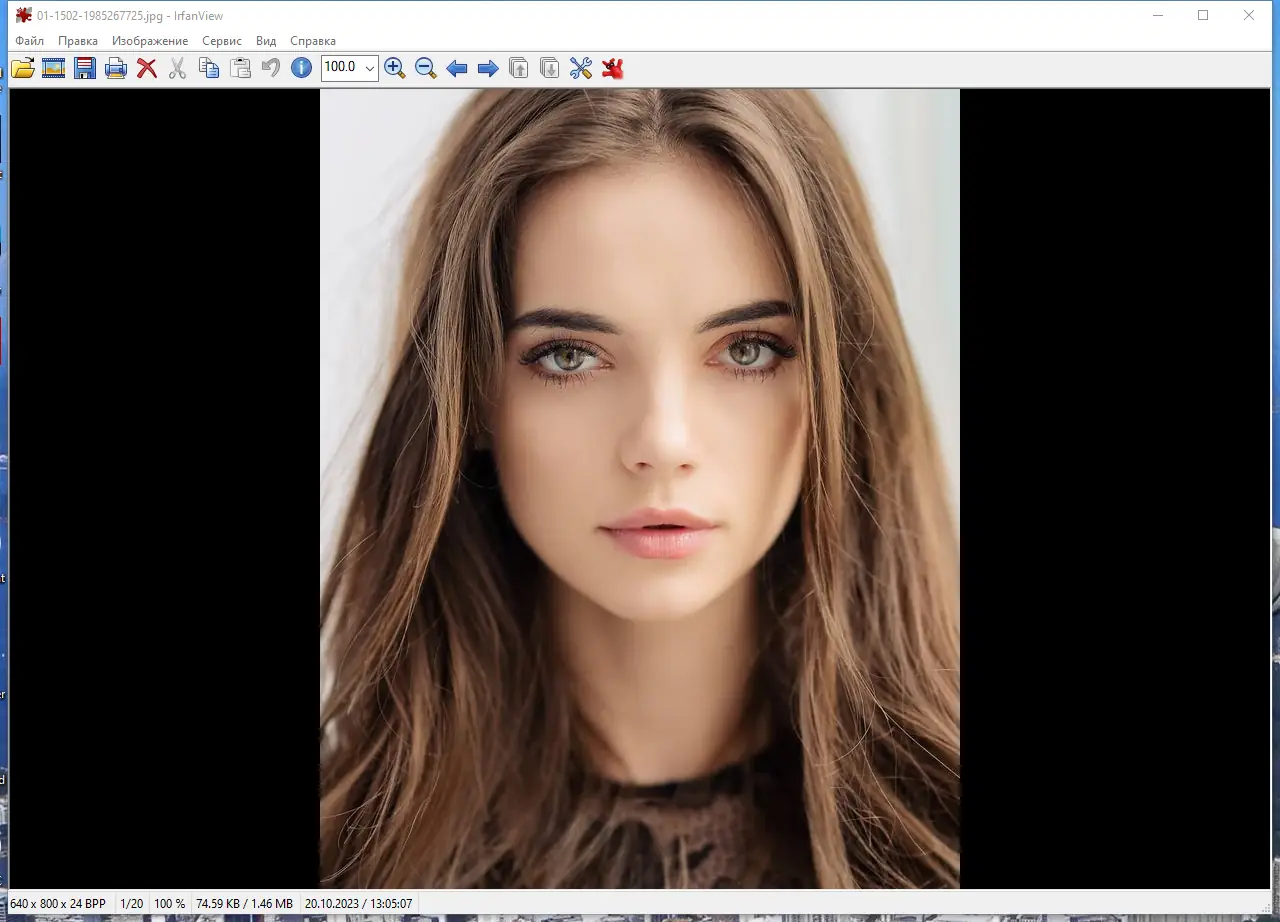This screenshot has width=1280, height=922.
Task: Click the Zoom in magnifier
Action: coord(395,68)
